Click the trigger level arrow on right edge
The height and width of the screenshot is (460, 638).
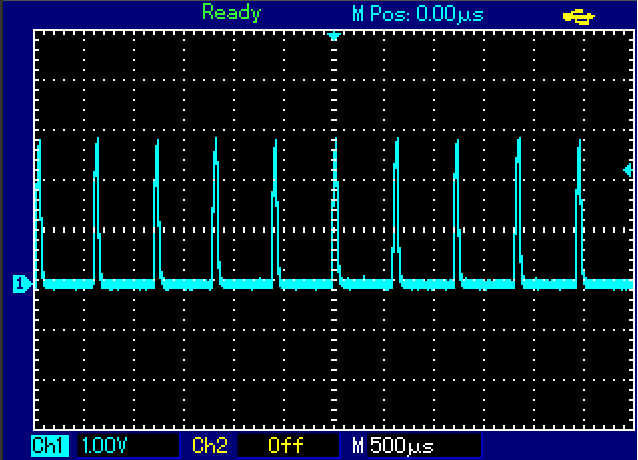[628, 170]
